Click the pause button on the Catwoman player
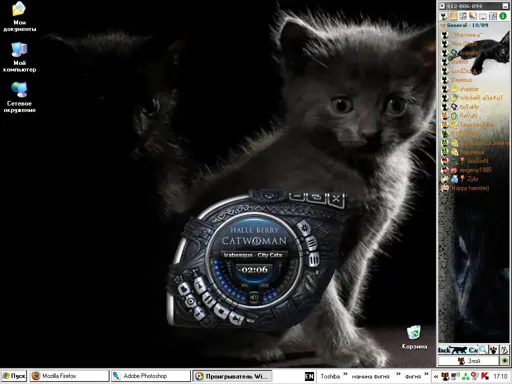This screenshot has width=512, height=384. 208,299
